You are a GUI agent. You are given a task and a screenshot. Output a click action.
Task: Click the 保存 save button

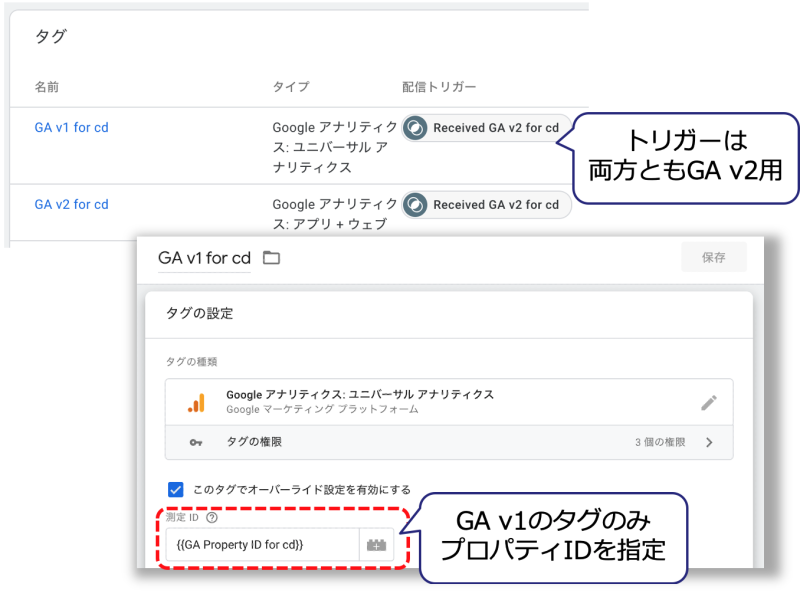714,257
